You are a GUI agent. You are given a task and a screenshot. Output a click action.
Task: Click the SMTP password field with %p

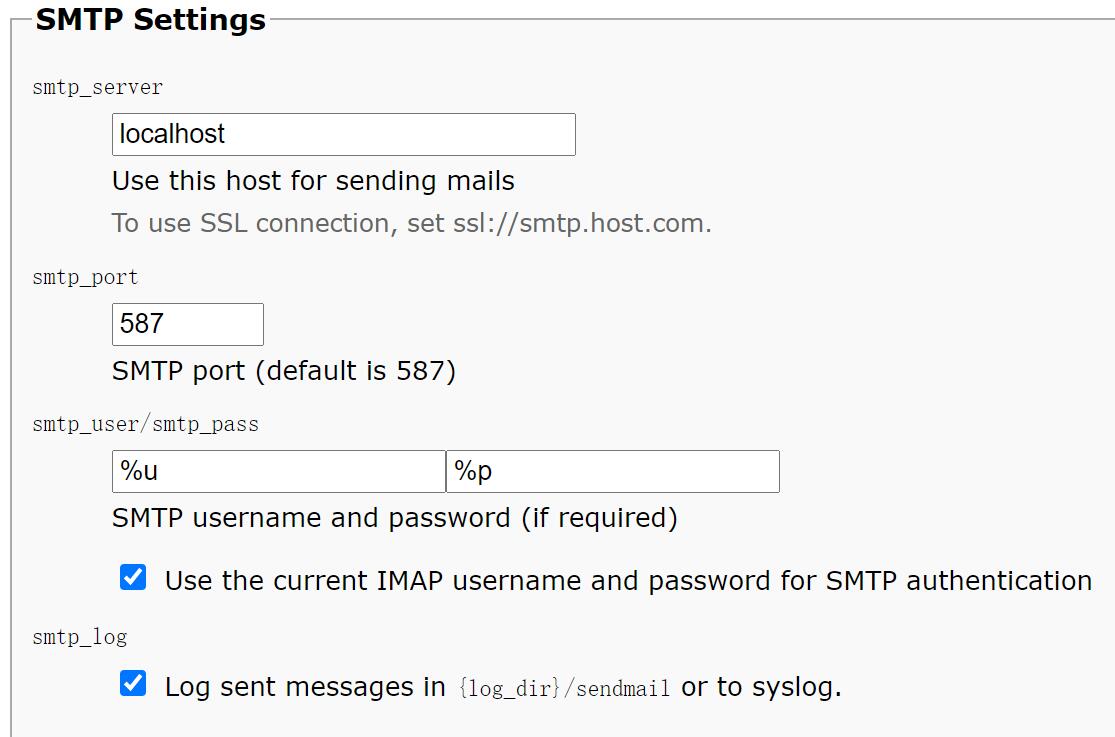(612, 471)
